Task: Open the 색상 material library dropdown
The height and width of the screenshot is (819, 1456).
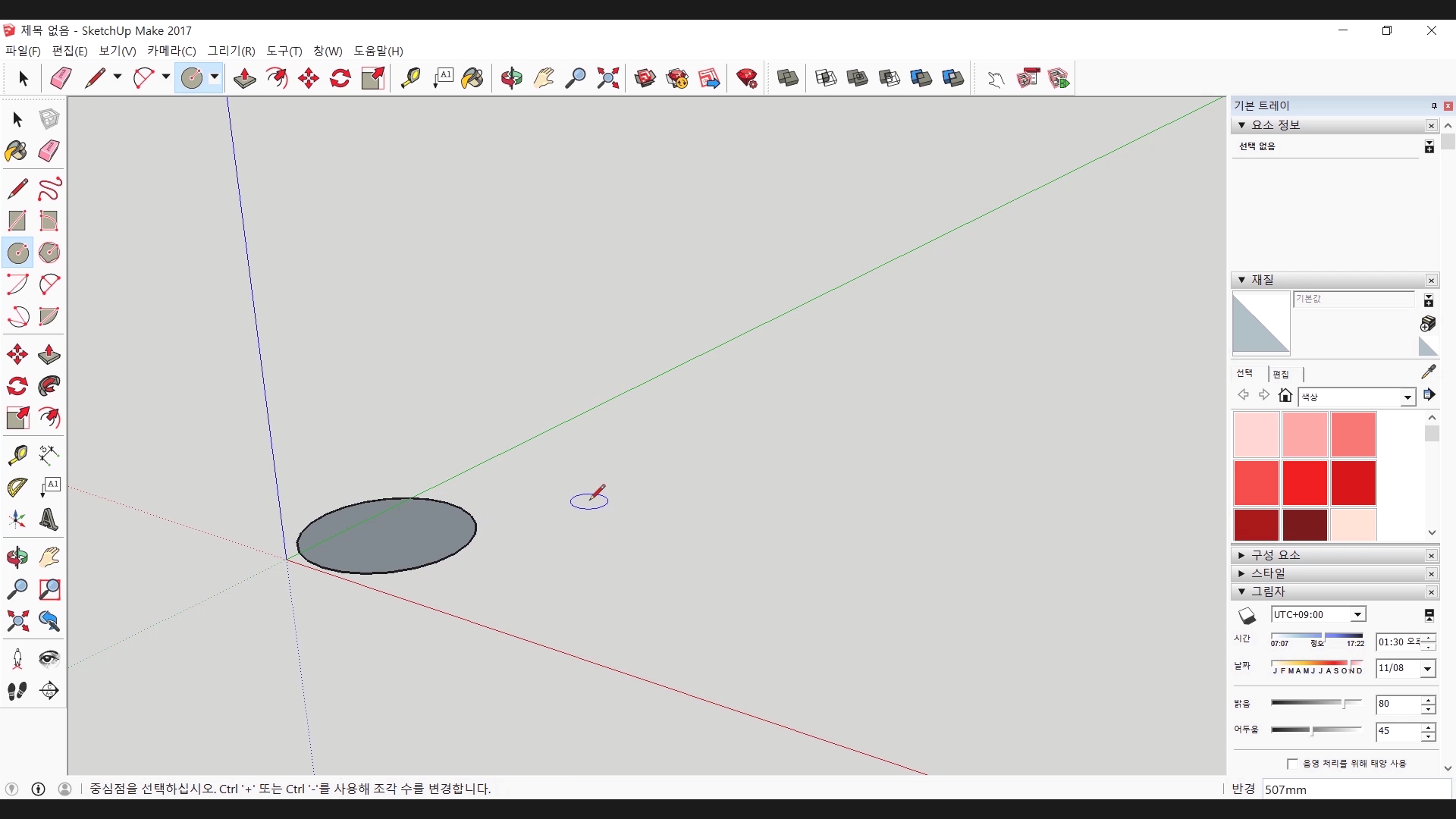Action: click(x=1407, y=397)
